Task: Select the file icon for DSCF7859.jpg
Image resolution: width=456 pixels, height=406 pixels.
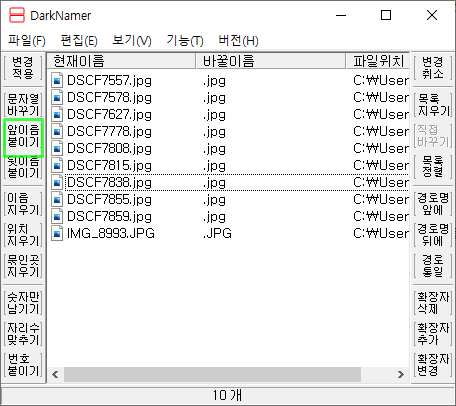Action: tap(57, 217)
